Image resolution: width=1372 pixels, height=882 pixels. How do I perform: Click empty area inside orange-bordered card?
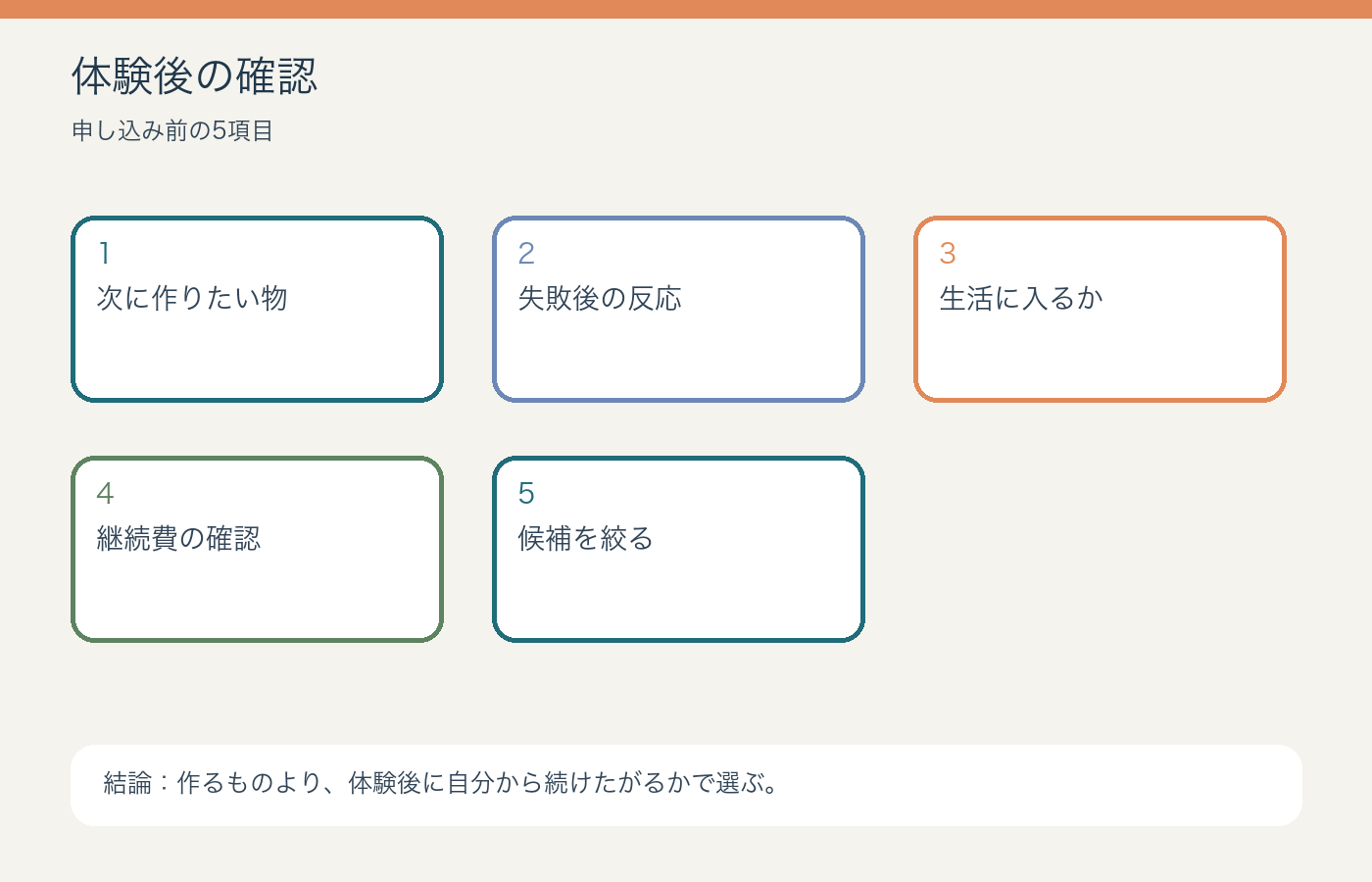[x=1100, y=358]
